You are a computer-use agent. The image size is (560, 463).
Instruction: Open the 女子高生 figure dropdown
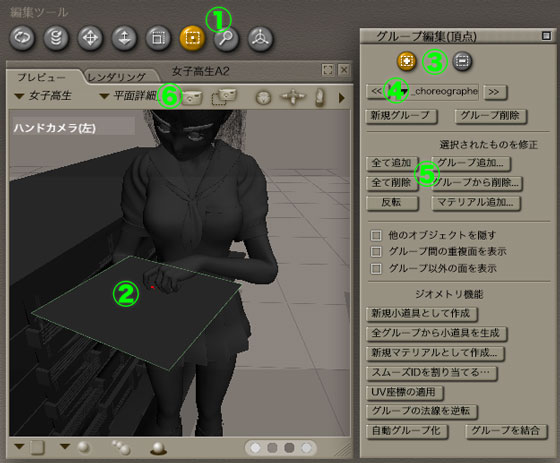coord(43,96)
